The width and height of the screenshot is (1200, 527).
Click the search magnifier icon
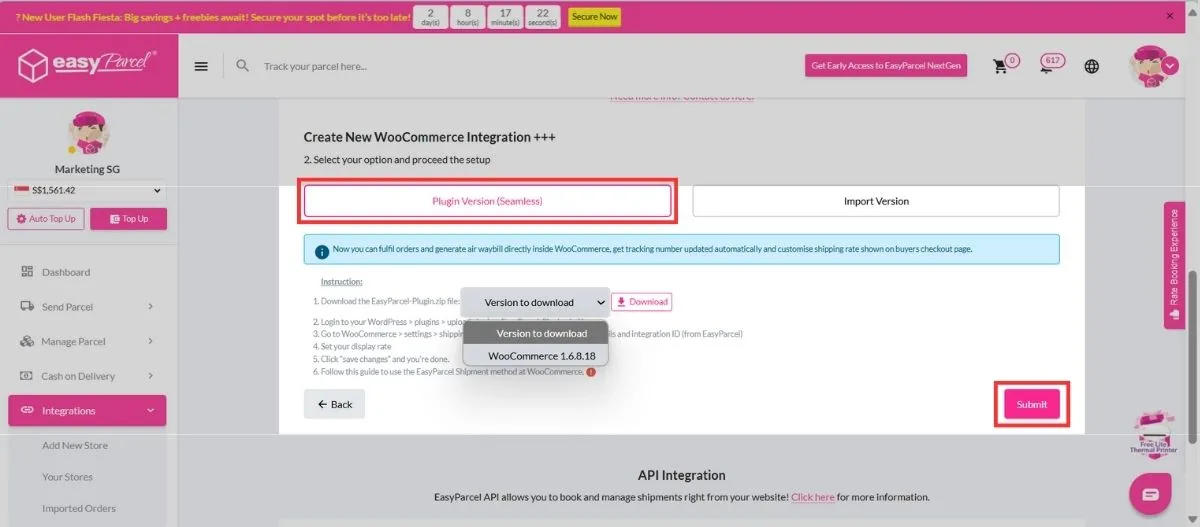(x=242, y=66)
